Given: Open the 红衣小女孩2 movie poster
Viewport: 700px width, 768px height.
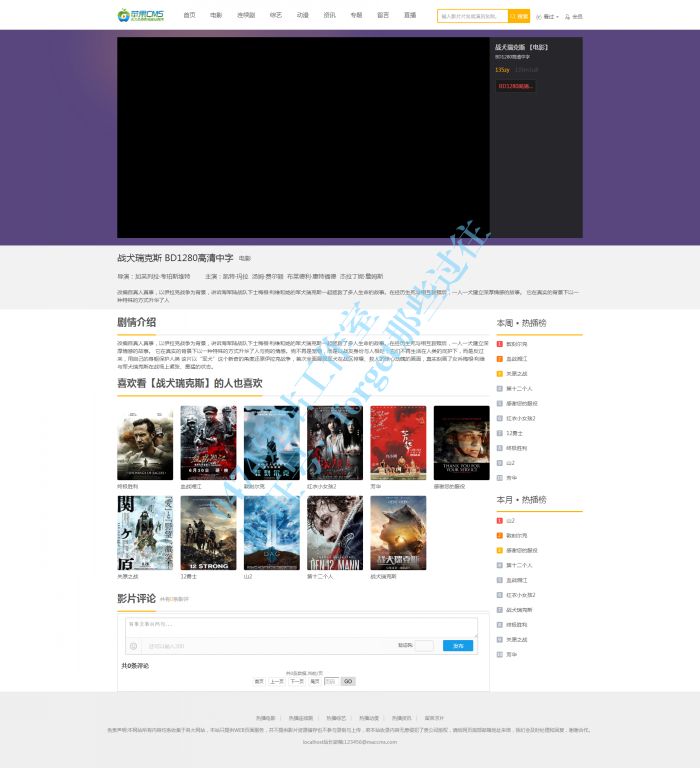Looking at the screenshot, I should click(335, 443).
